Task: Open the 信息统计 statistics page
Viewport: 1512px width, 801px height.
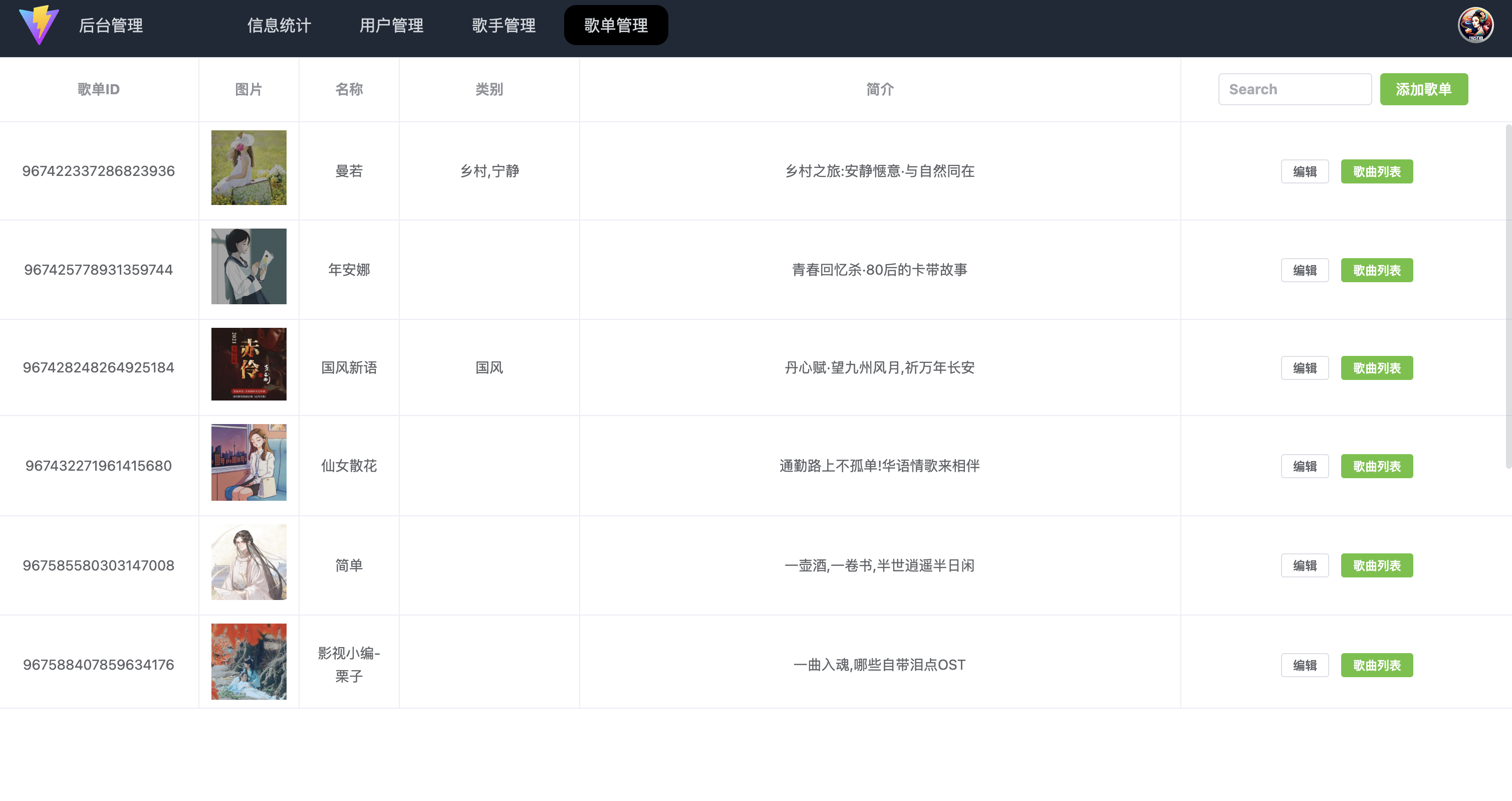Action: [280, 26]
